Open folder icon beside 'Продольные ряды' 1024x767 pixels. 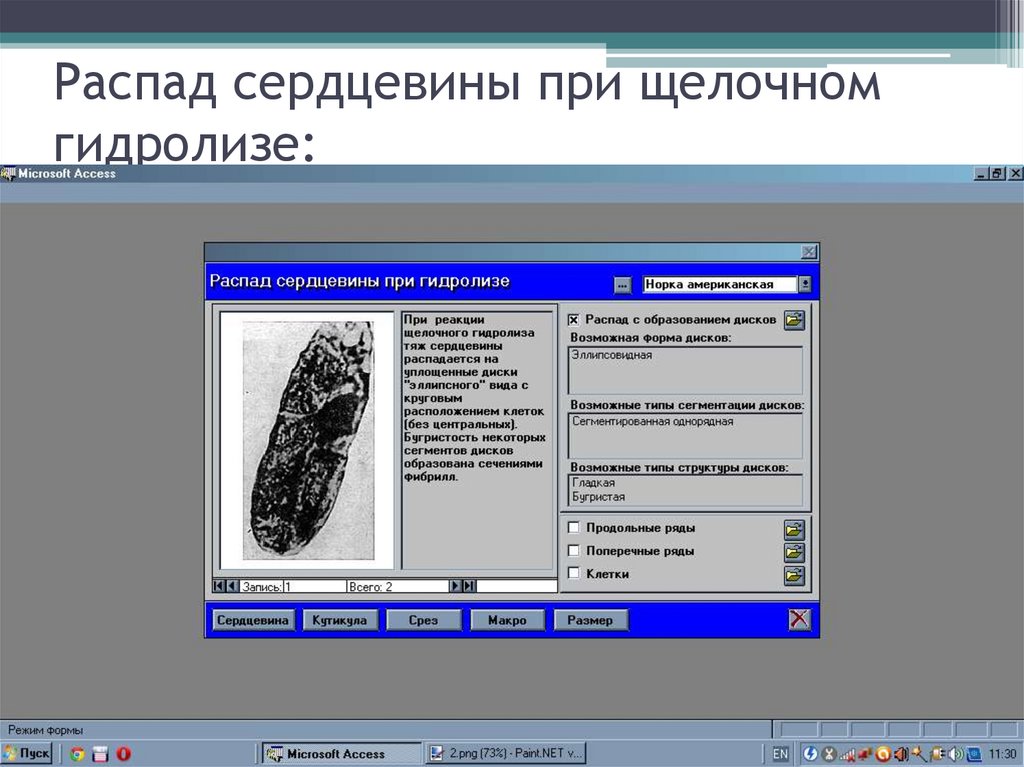pos(793,527)
